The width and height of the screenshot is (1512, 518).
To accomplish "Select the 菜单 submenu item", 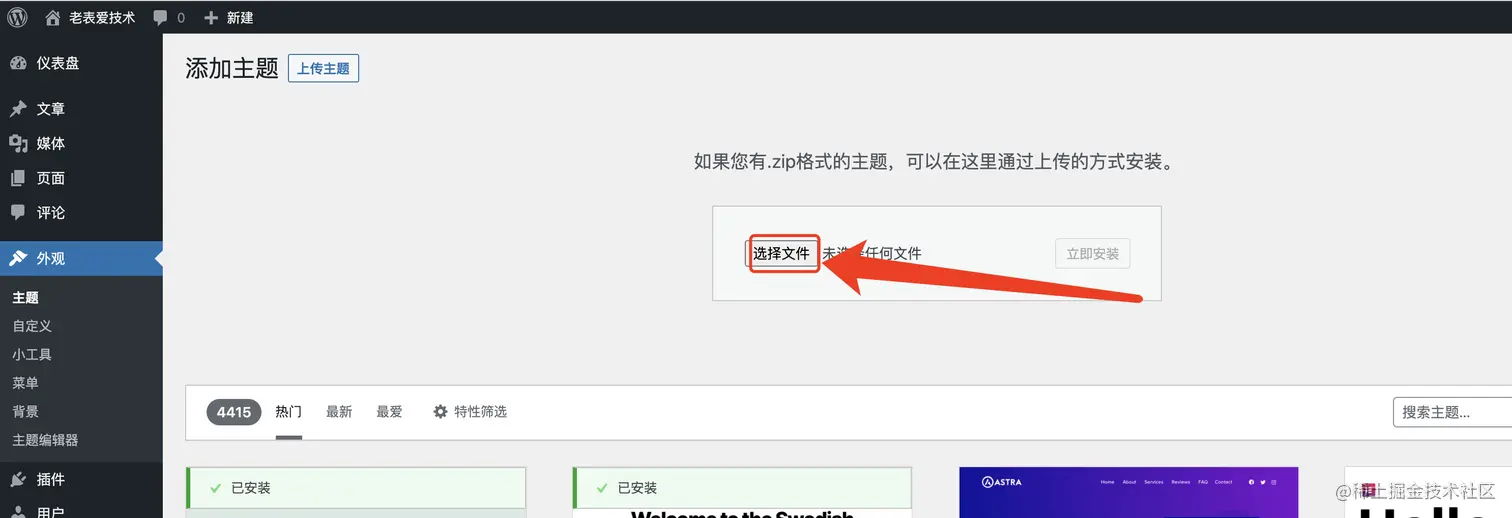I will pos(25,383).
